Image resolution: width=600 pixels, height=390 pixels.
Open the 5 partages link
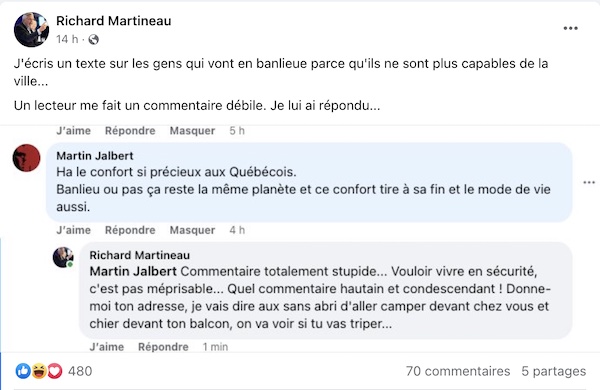point(554,371)
